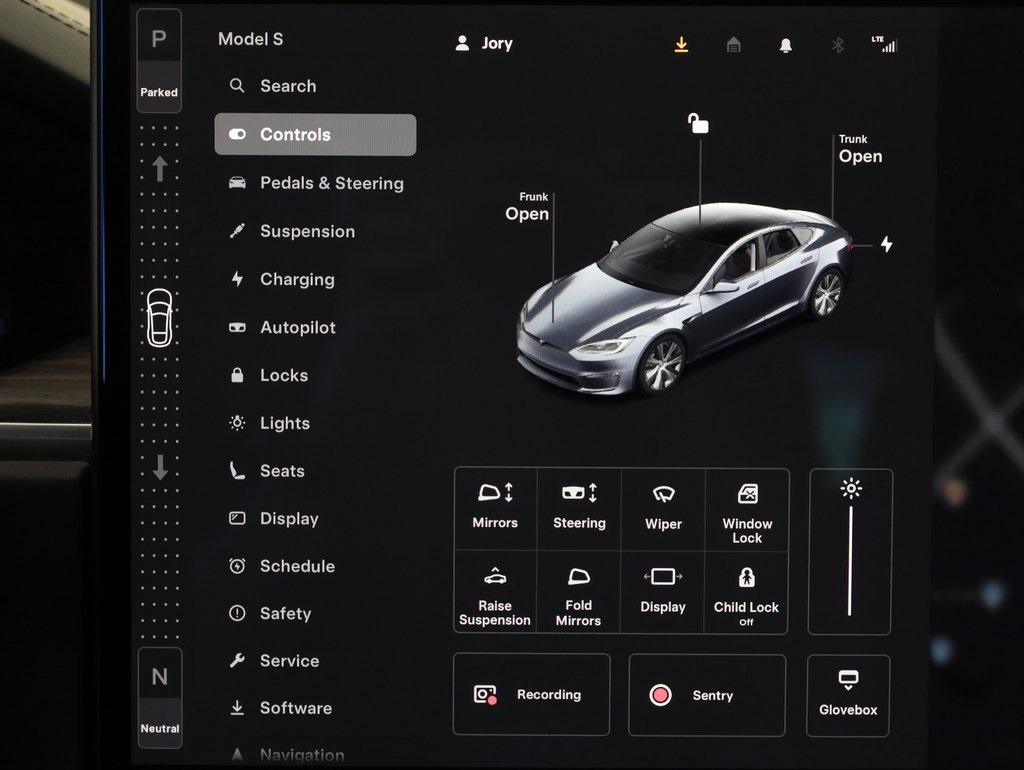Open Safety settings

tap(270, 613)
